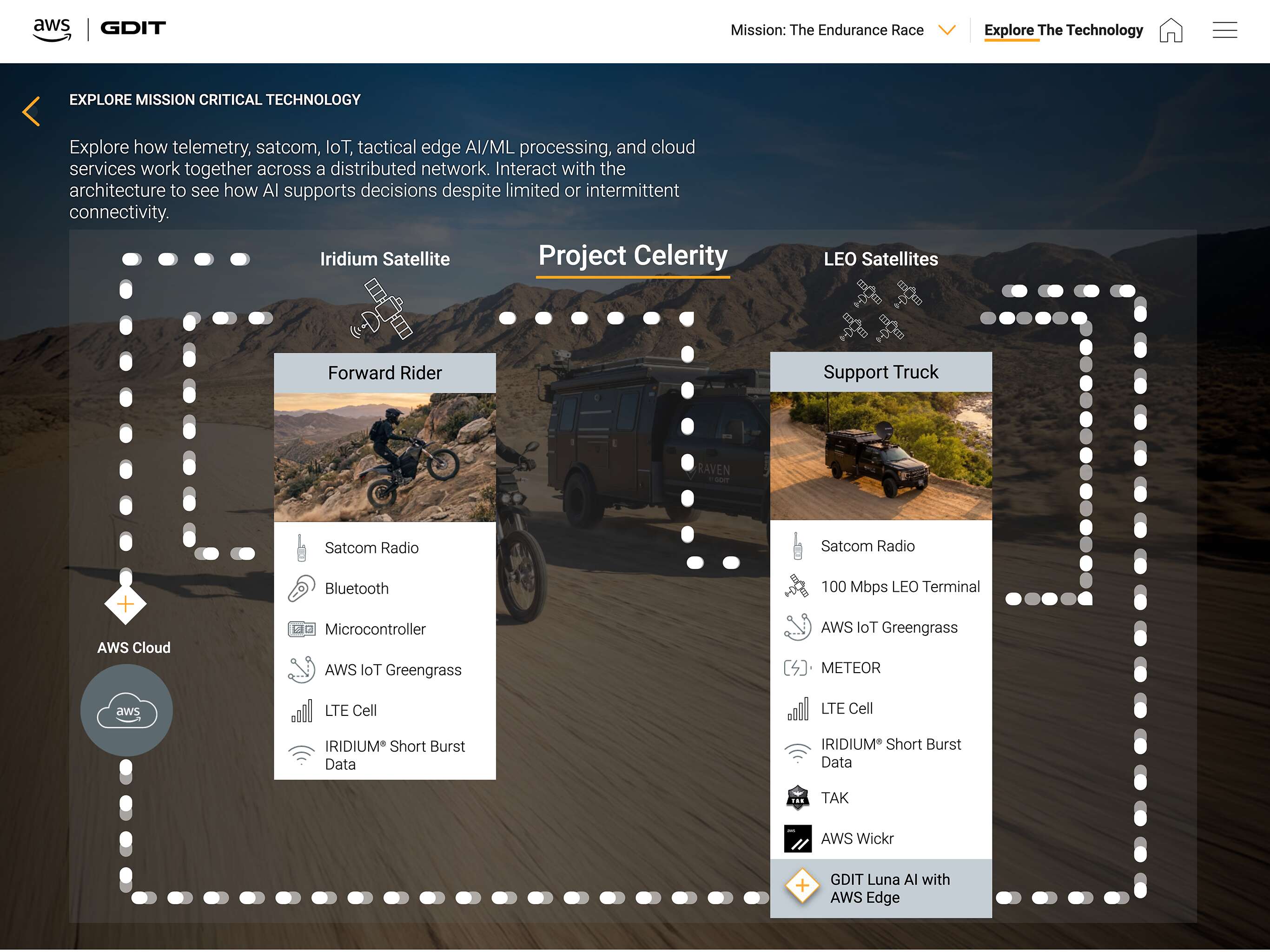Open the Support Truck card header
Screen dimensions: 1270x952
coord(881,372)
